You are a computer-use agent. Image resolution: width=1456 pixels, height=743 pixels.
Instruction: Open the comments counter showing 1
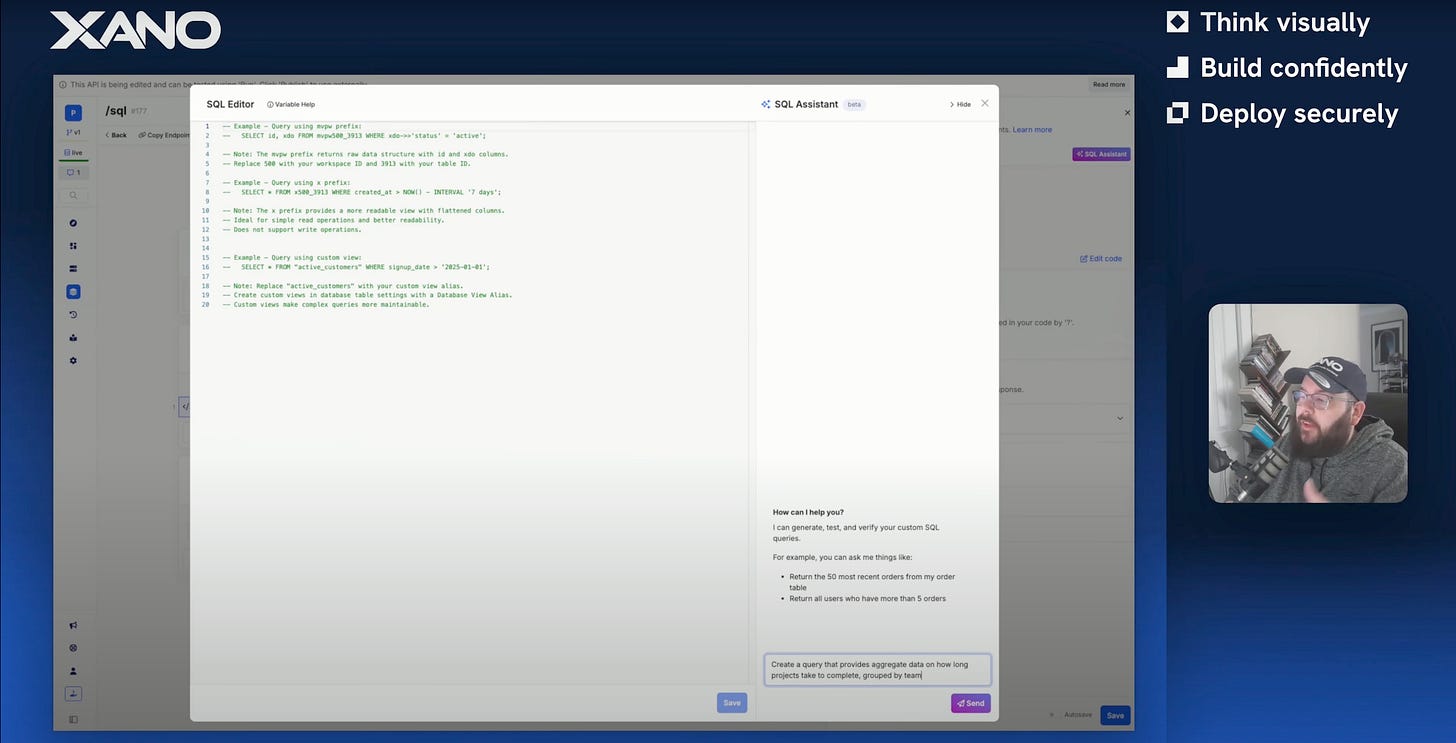73,172
